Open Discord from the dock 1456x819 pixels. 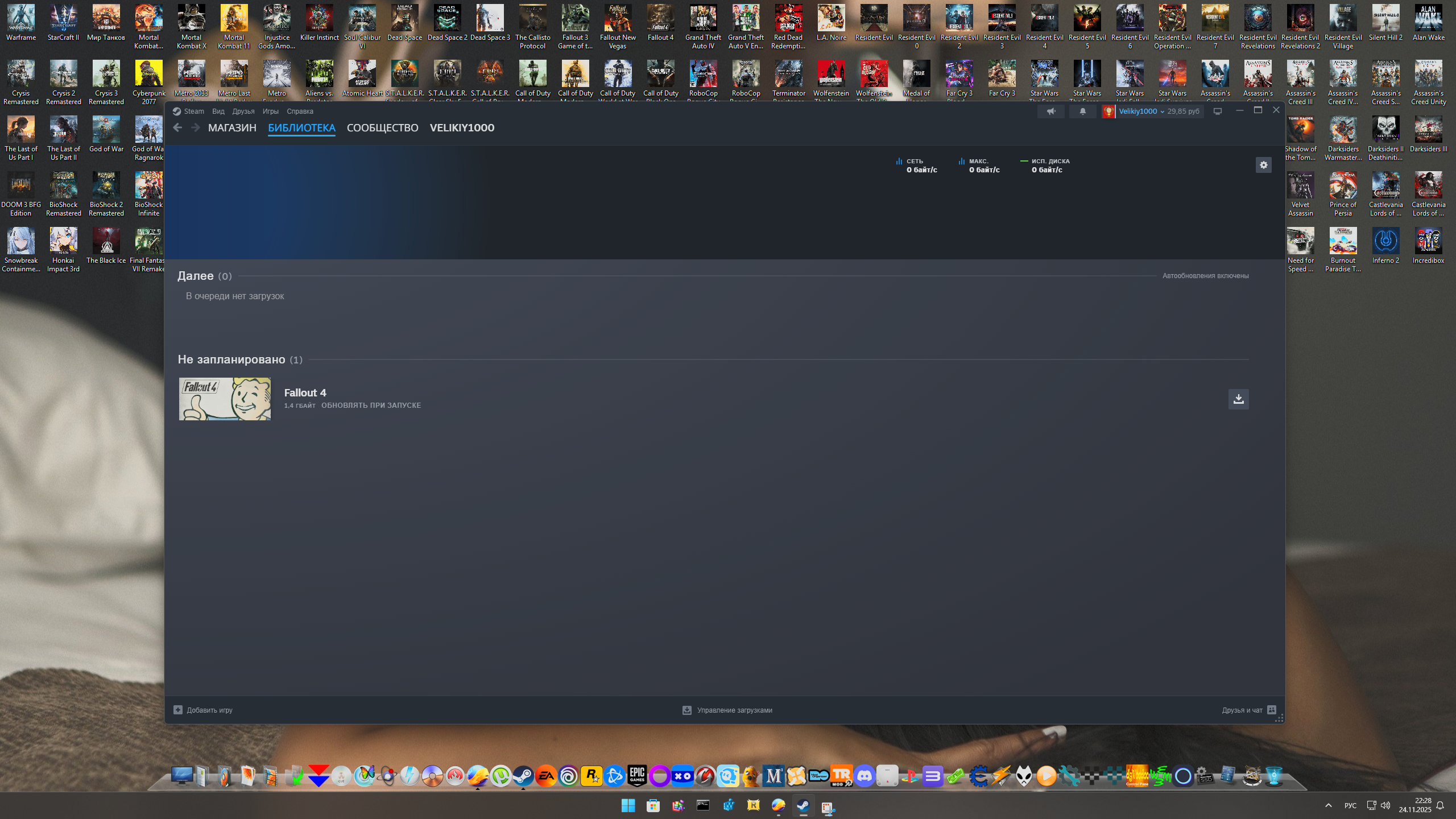(x=864, y=776)
